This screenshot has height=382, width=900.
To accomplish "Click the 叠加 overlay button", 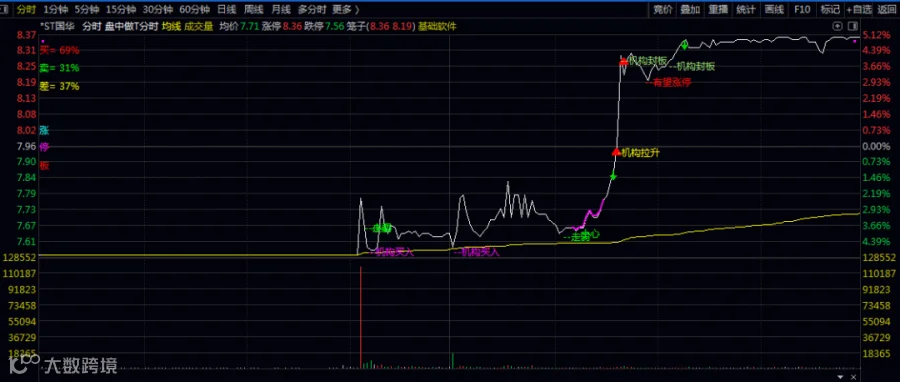I will pyautogui.click(x=690, y=9).
